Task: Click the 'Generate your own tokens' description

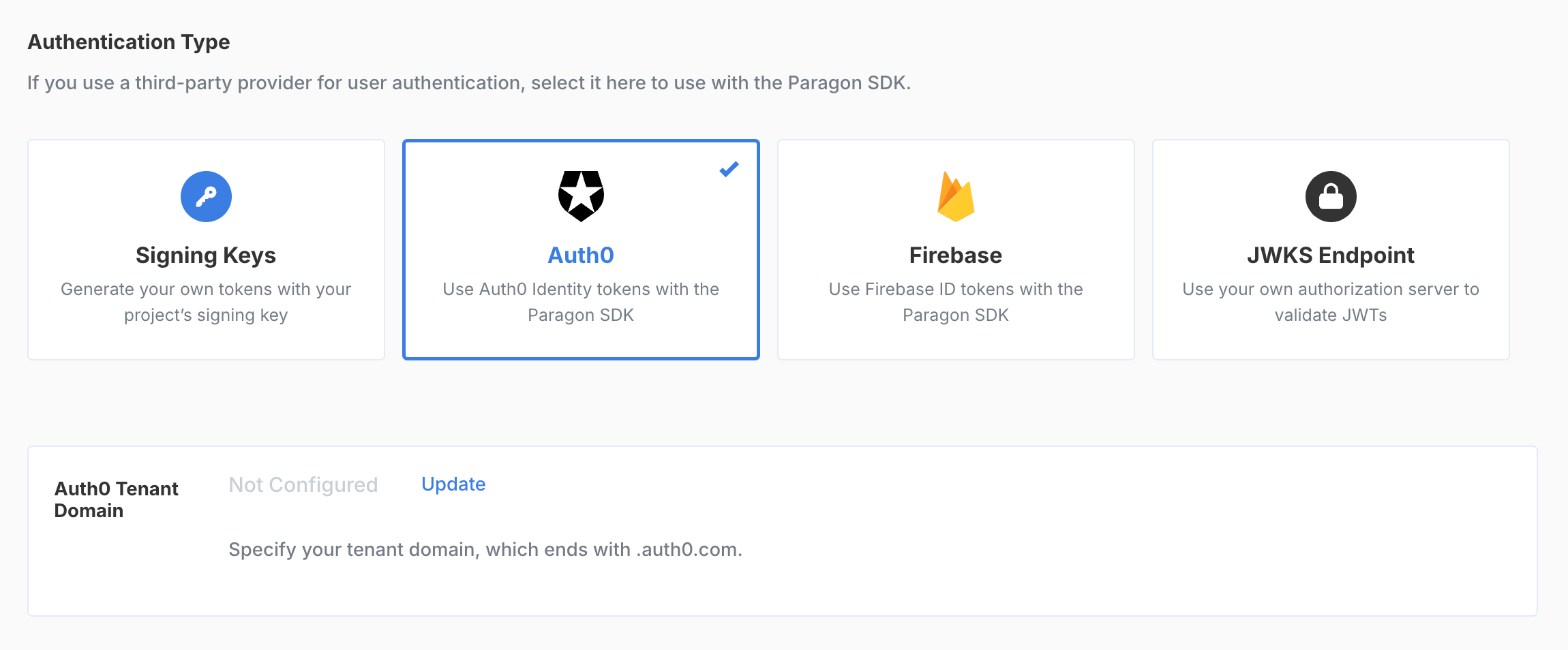Action: [206, 302]
